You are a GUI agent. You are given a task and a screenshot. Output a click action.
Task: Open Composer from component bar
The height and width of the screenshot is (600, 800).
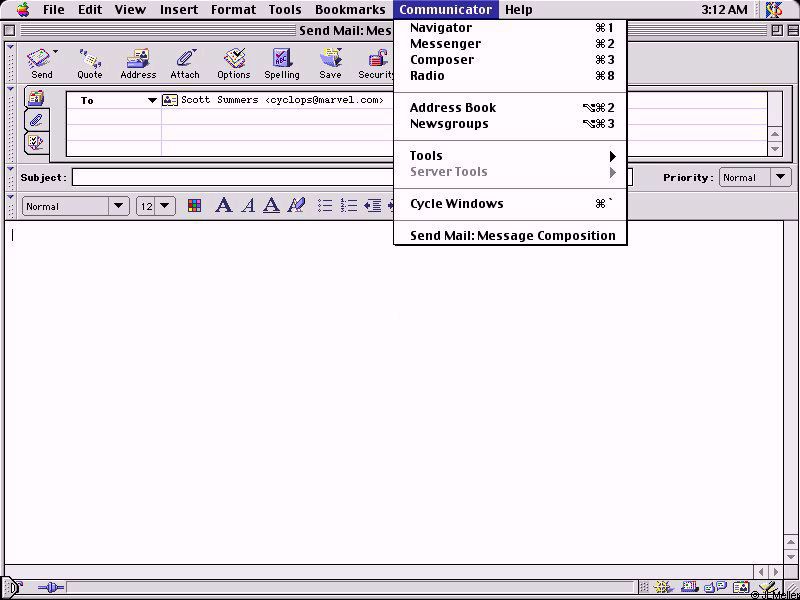[x=769, y=587]
